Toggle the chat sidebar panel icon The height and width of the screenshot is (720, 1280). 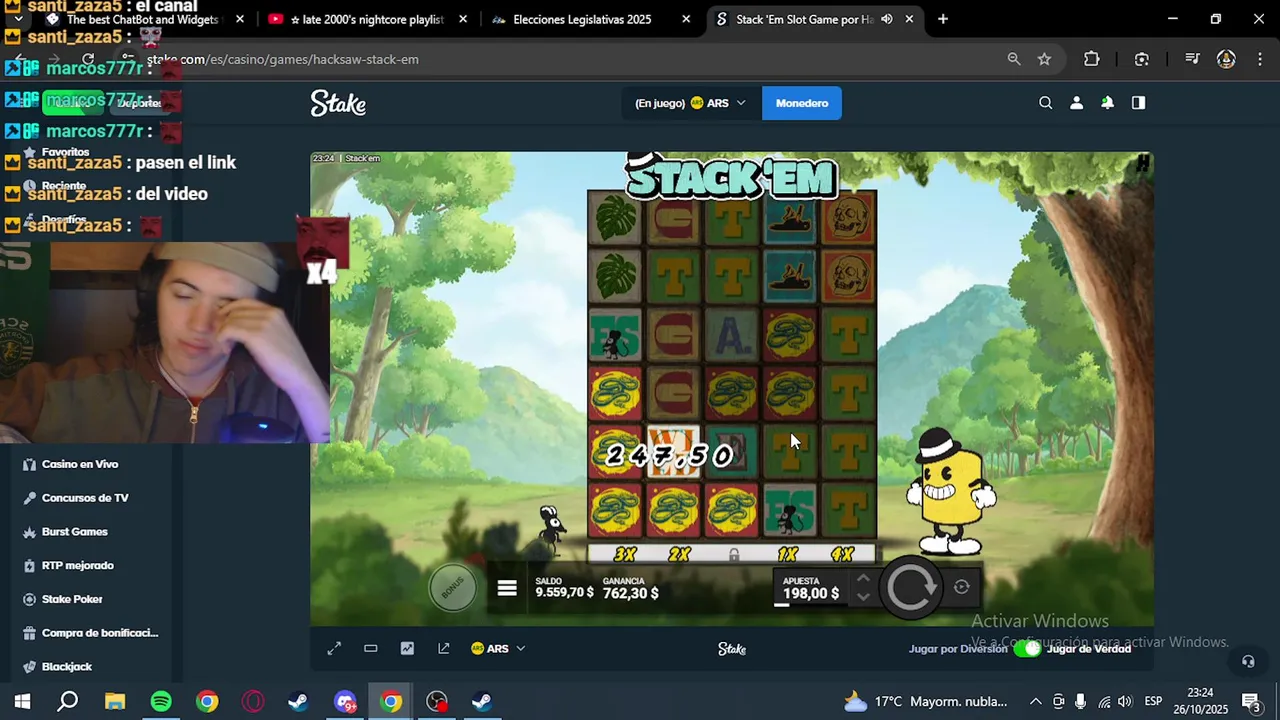(x=1138, y=103)
